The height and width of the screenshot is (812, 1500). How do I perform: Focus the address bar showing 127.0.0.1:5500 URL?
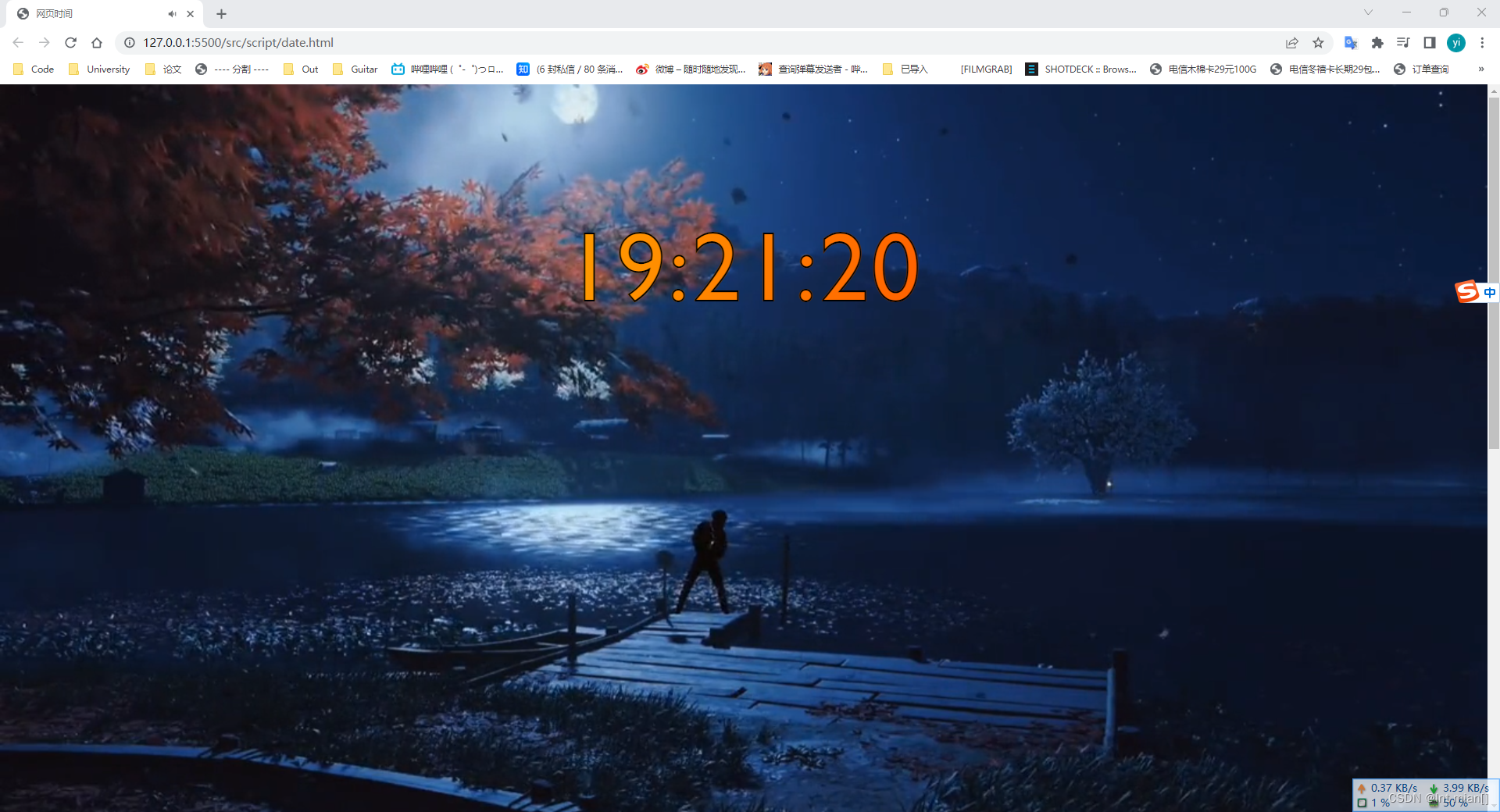[x=703, y=43]
